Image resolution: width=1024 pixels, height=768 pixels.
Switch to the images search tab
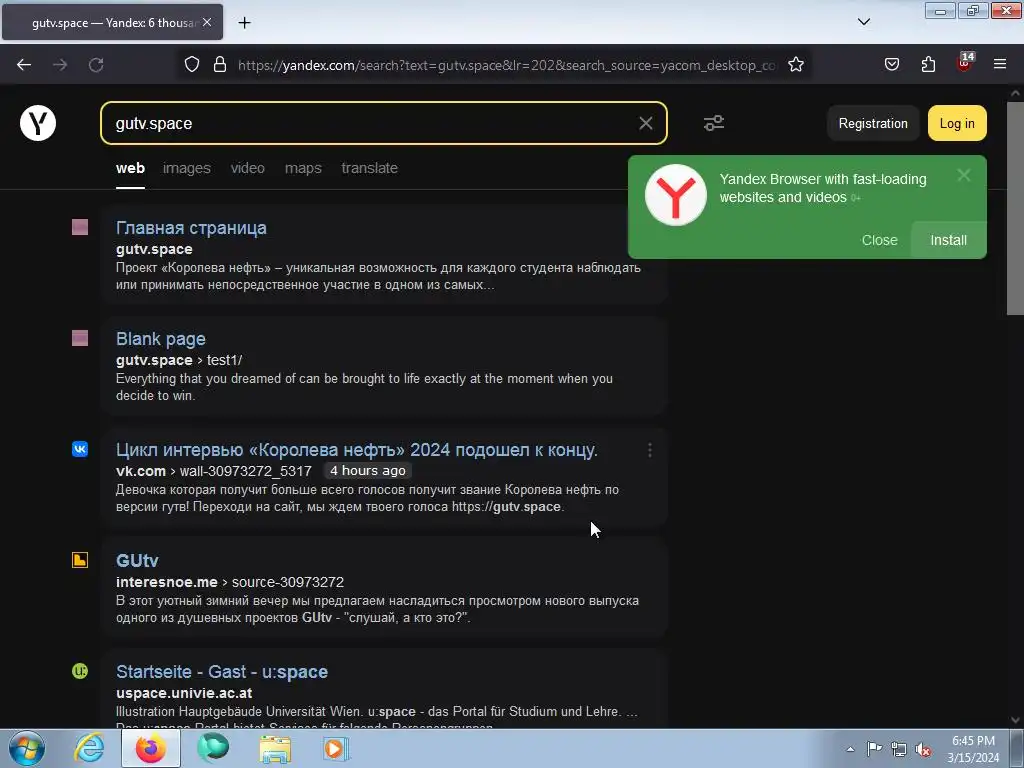click(x=187, y=168)
